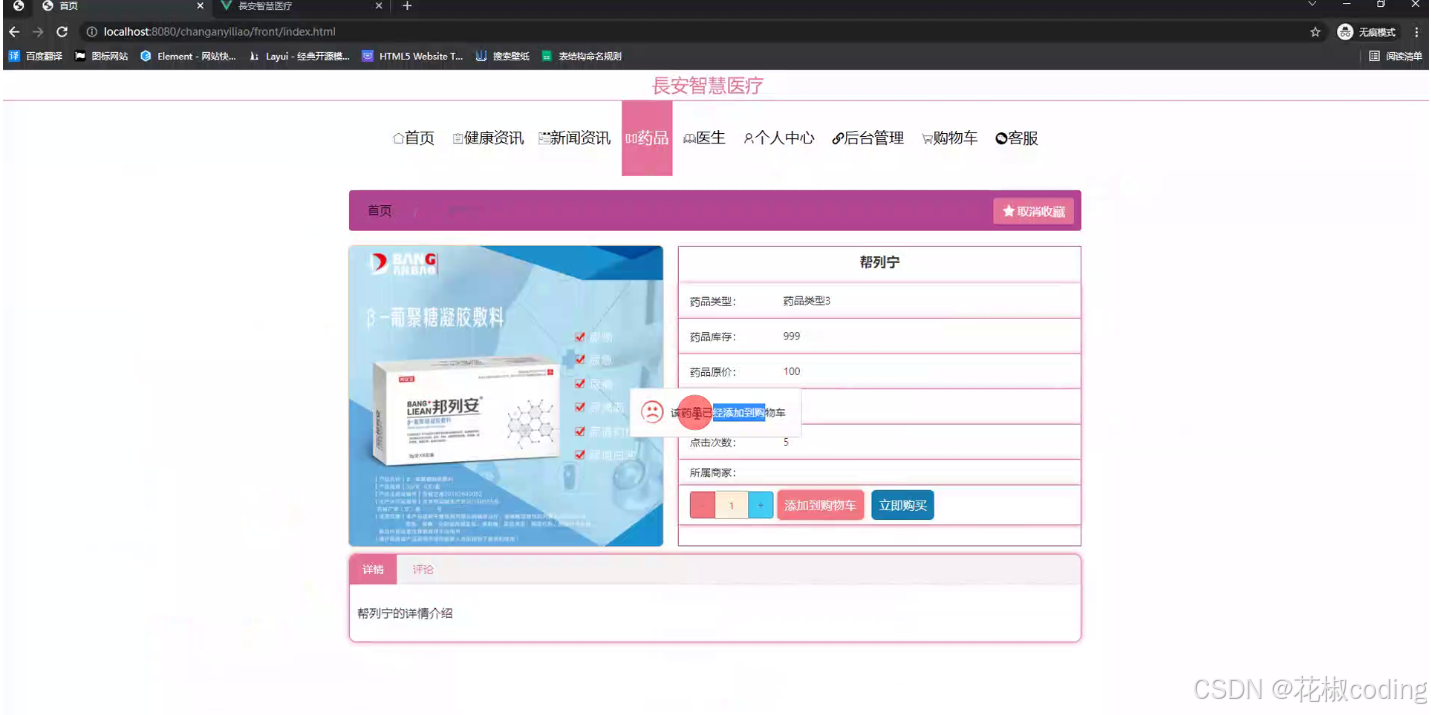Close the 首页 browser tab
Viewport: 1431px width, 715px height.
point(200,6)
